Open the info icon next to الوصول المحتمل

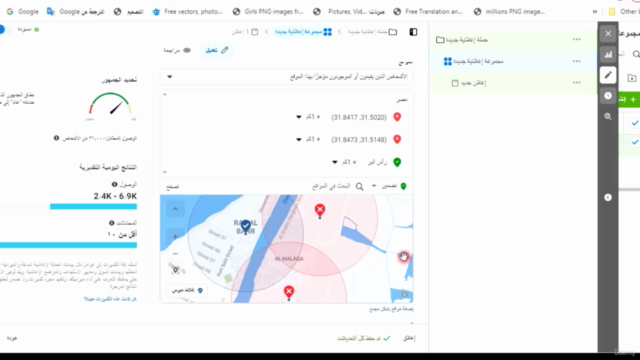click(x=56, y=138)
